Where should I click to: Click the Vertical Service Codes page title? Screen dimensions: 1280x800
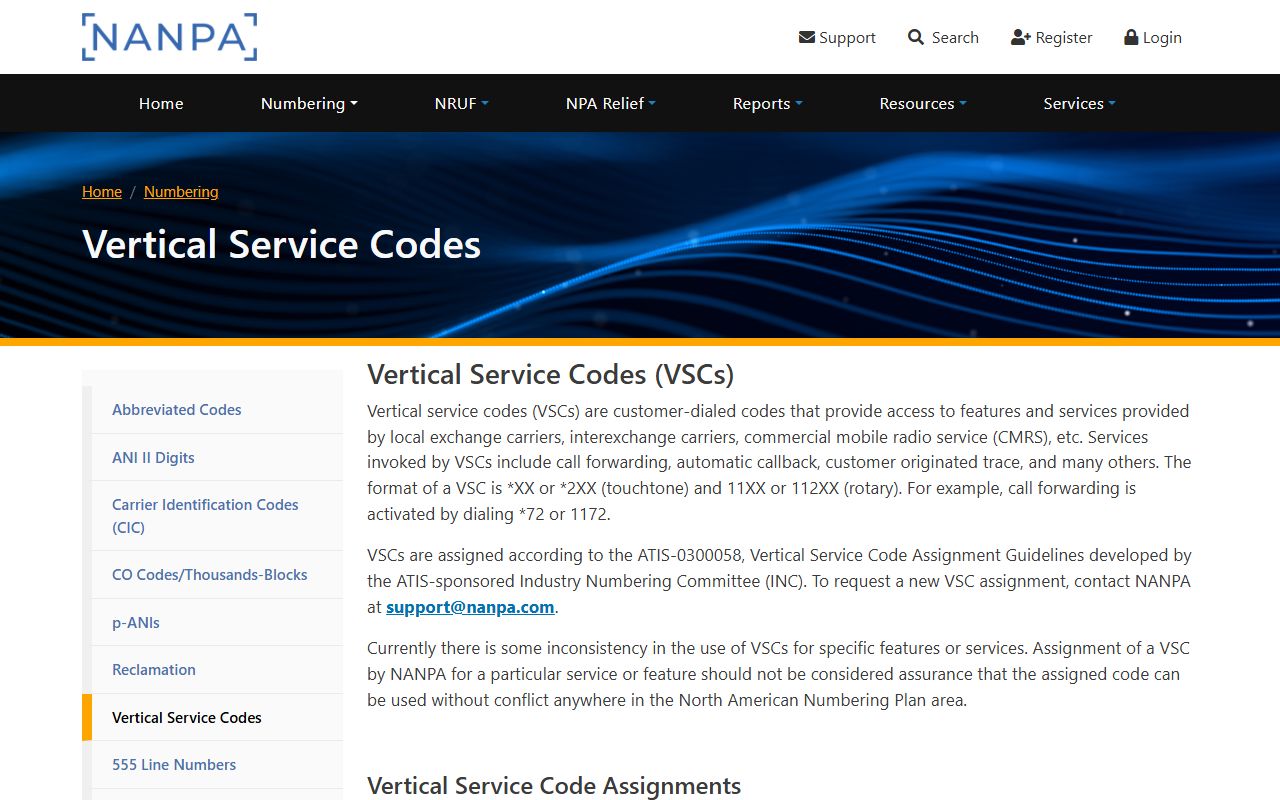coord(282,245)
